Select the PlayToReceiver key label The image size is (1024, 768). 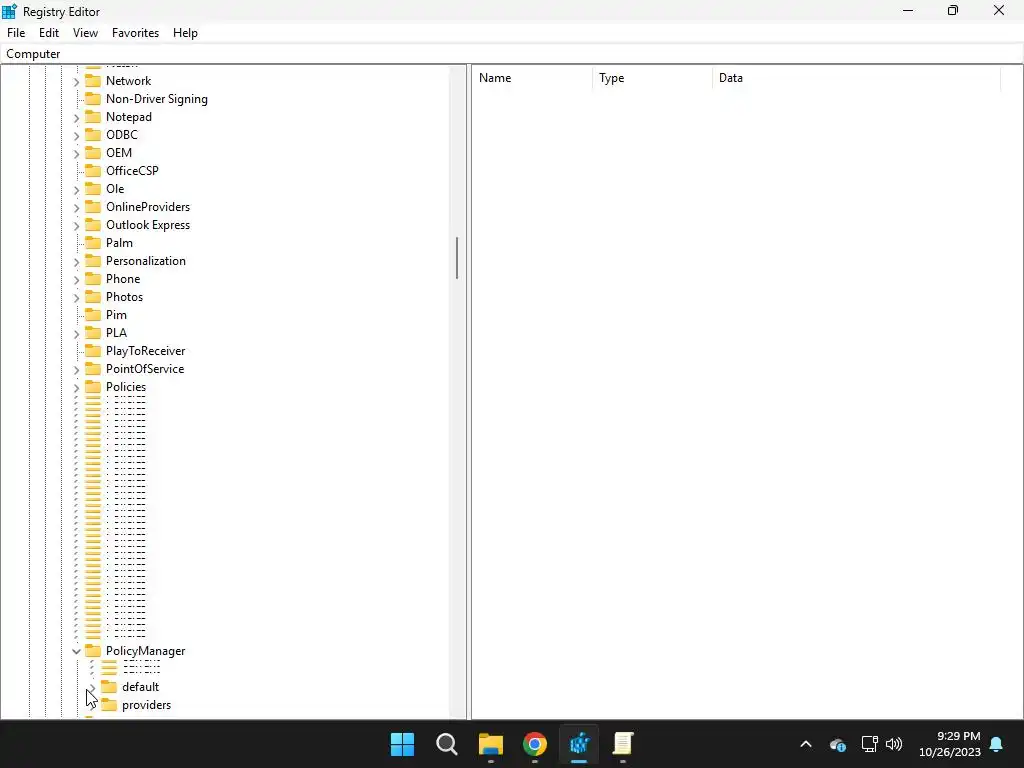coord(146,350)
